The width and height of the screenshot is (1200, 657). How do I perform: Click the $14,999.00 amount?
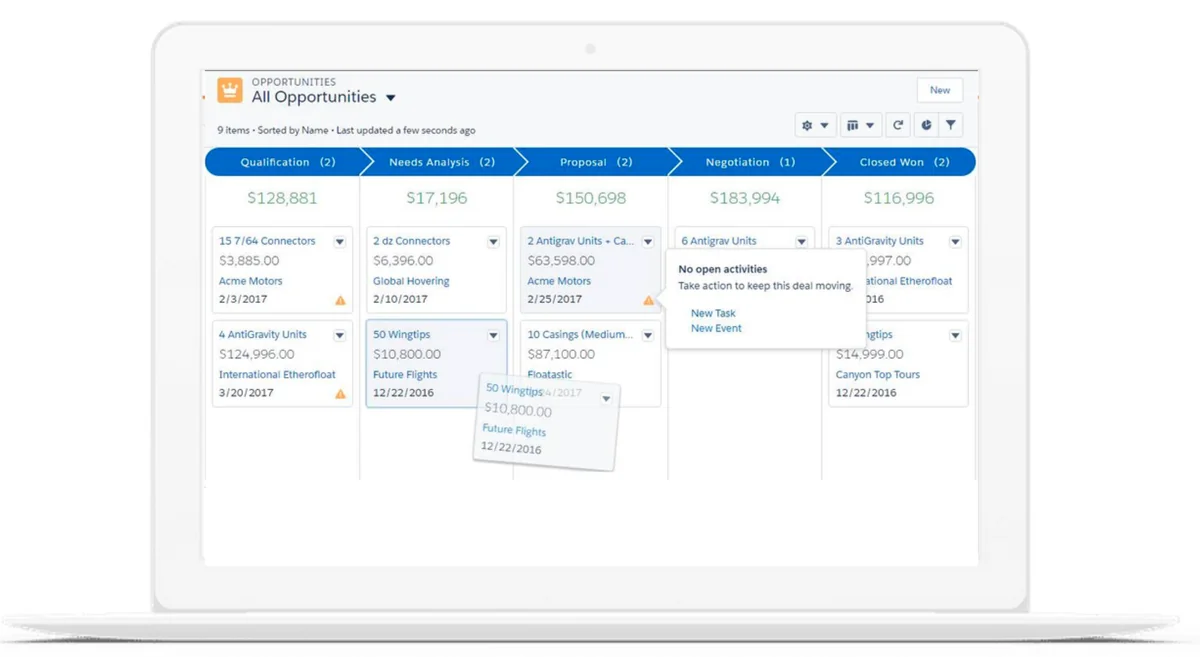[870, 354]
